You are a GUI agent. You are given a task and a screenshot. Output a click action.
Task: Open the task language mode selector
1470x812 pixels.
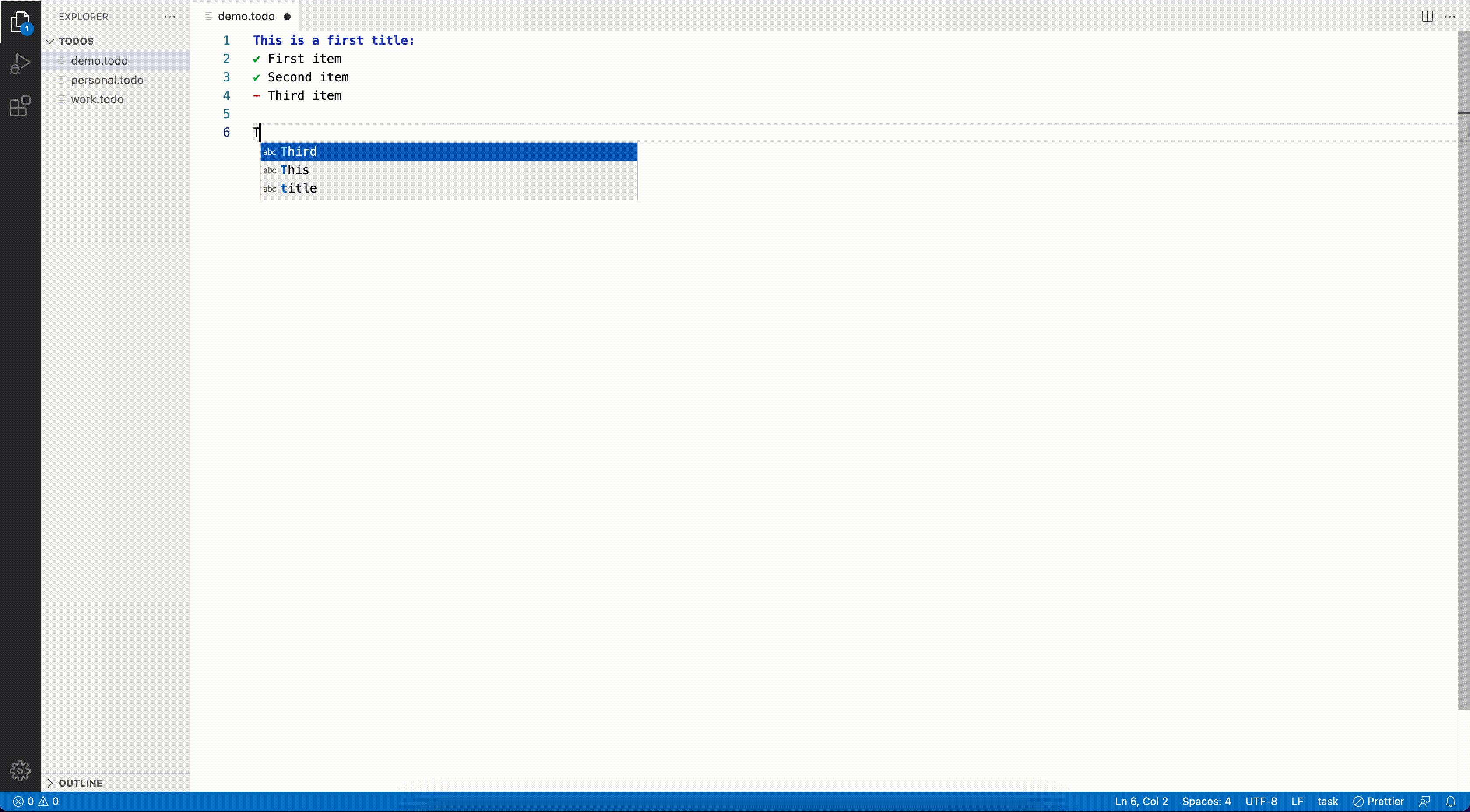pyautogui.click(x=1327, y=801)
